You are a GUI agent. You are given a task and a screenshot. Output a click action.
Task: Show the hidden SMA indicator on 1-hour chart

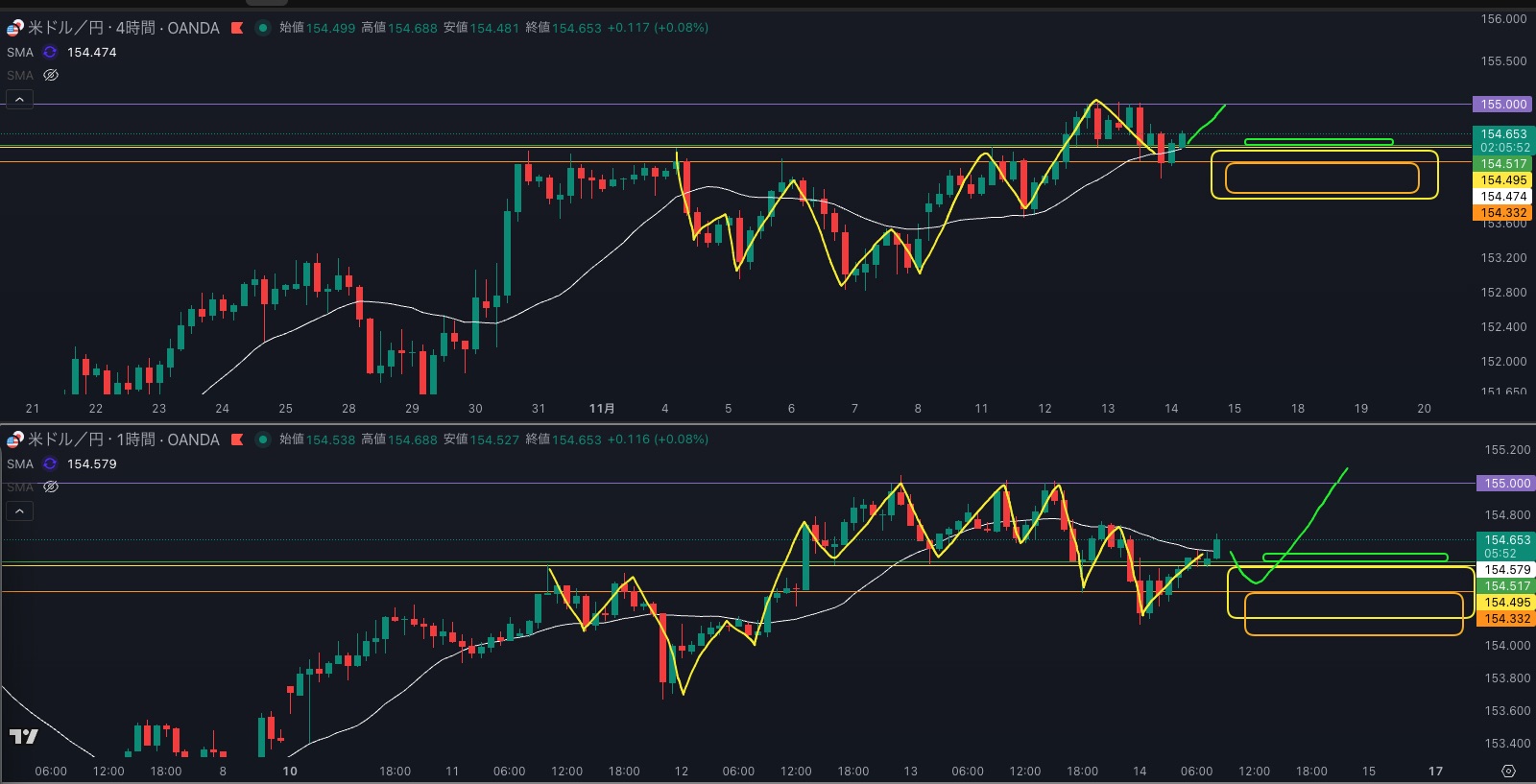[x=51, y=487]
